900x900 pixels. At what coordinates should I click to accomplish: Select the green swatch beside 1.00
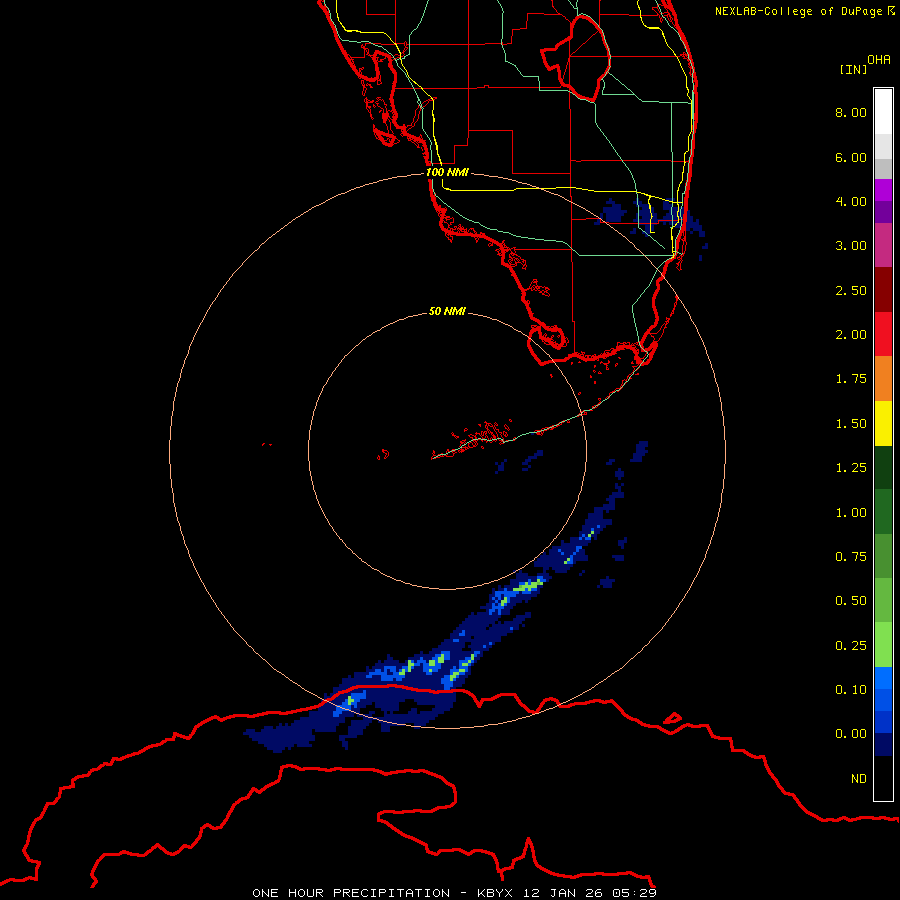tap(883, 512)
